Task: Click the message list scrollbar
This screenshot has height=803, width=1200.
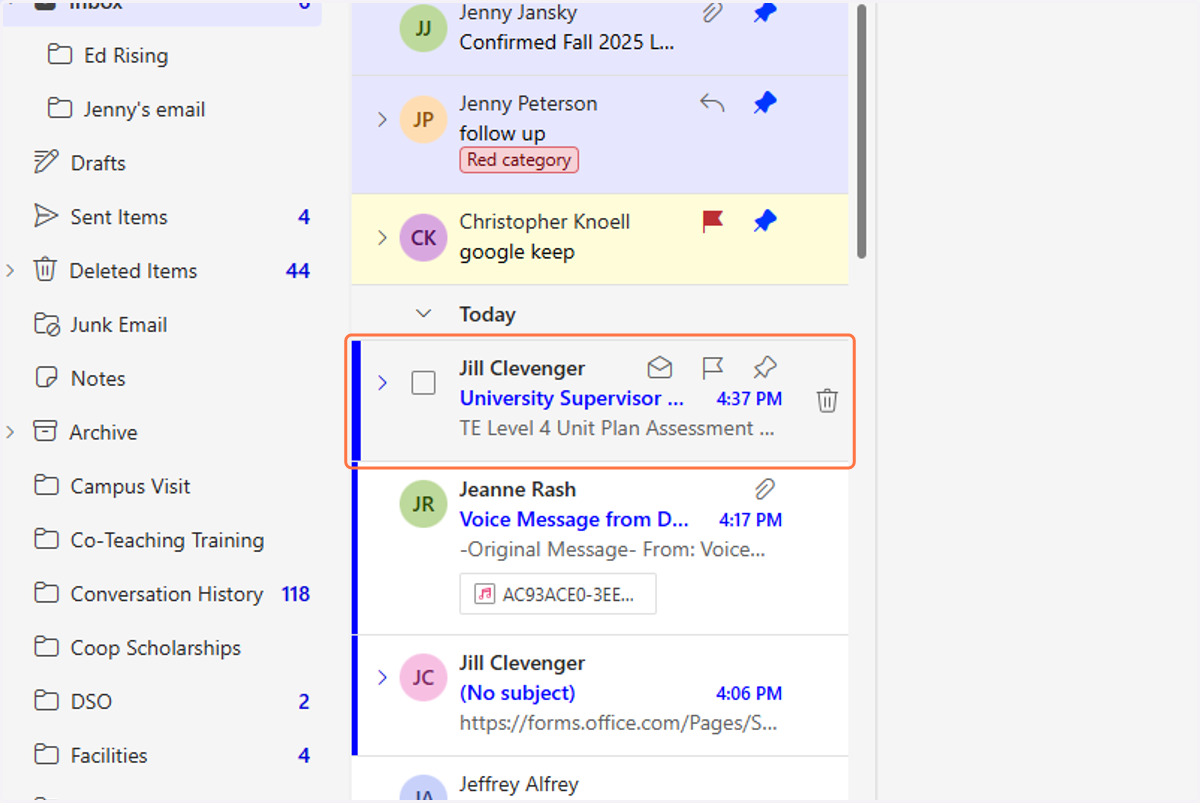Action: coord(862,131)
